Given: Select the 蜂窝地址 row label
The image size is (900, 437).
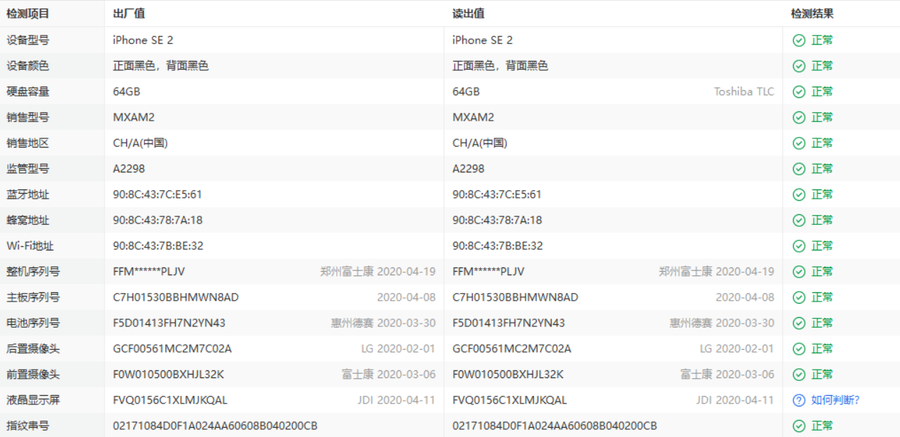Looking at the screenshot, I should point(28,220).
